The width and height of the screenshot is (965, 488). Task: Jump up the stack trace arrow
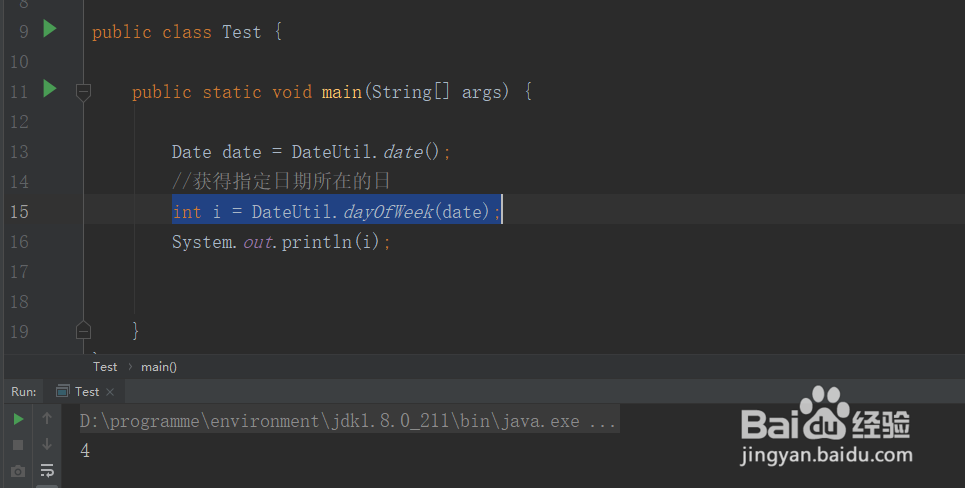click(47, 419)
